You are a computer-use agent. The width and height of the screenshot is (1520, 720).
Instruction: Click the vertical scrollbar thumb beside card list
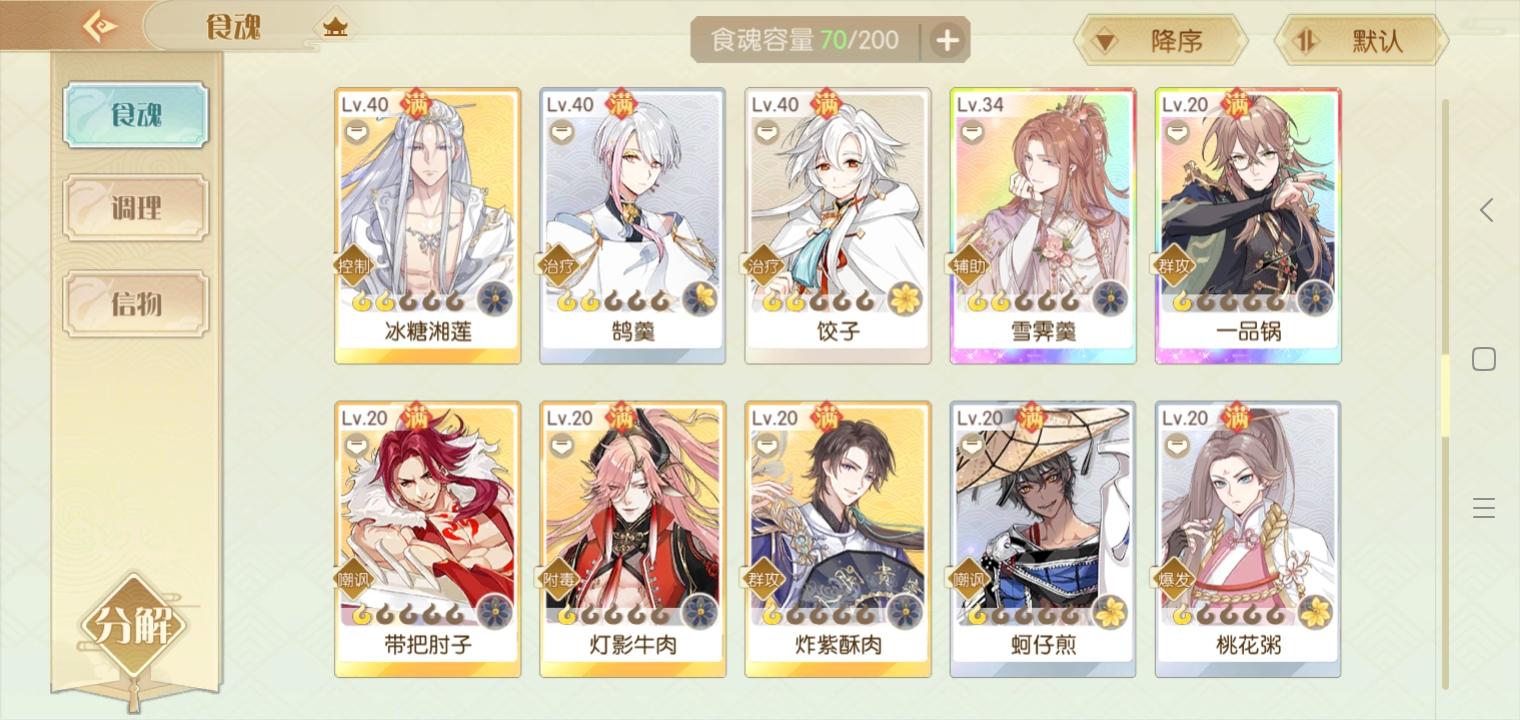point(1445,395)
